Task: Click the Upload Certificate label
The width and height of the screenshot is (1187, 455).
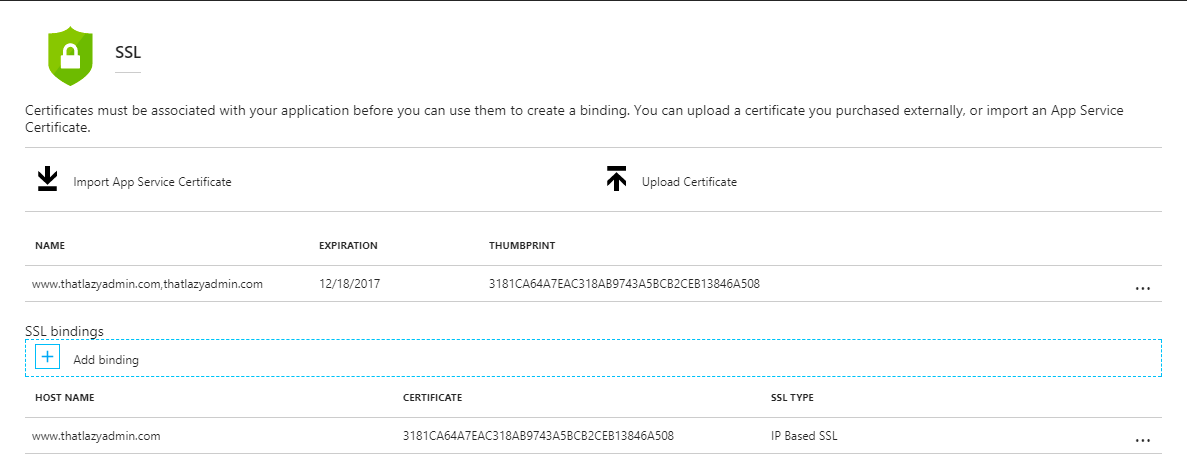Action: tap(689, 182)
